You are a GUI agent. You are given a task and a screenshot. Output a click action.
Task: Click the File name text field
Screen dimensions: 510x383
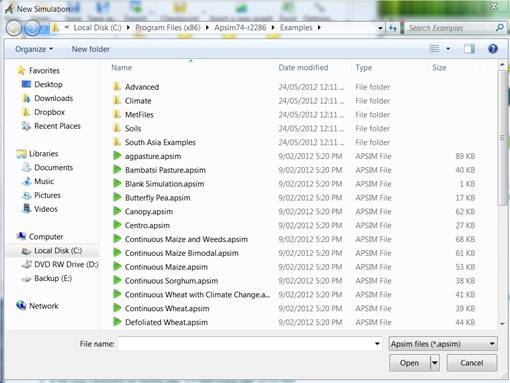coord(246,344)
